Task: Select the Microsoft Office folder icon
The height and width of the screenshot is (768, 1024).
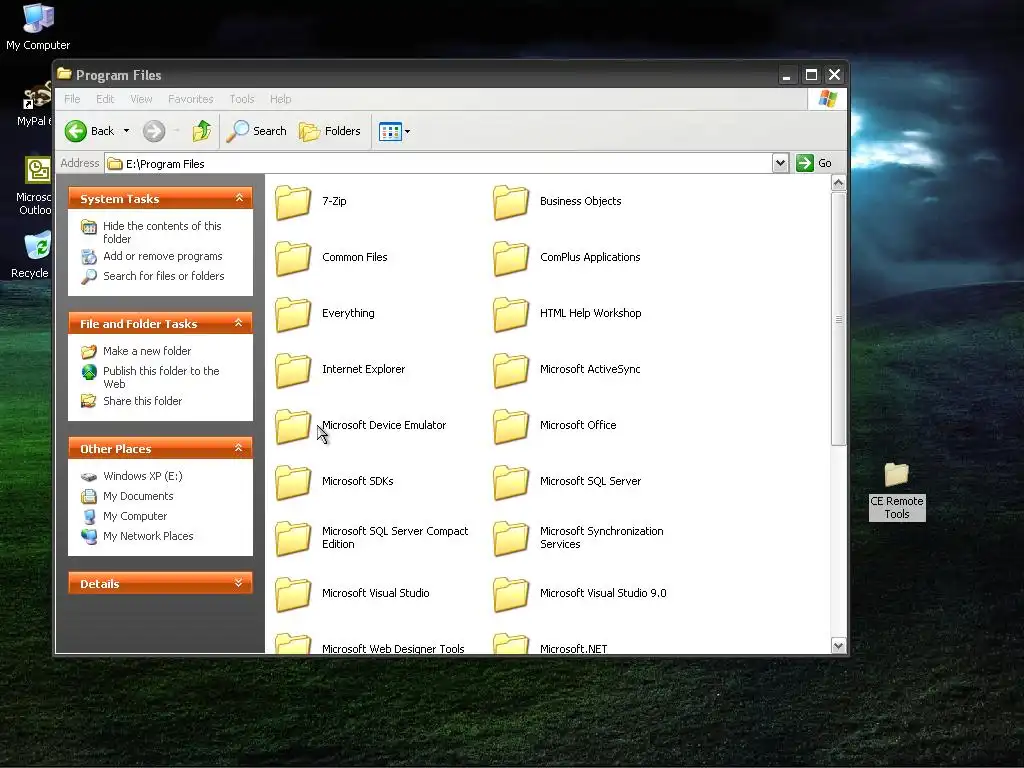Action: pos(511,426)
